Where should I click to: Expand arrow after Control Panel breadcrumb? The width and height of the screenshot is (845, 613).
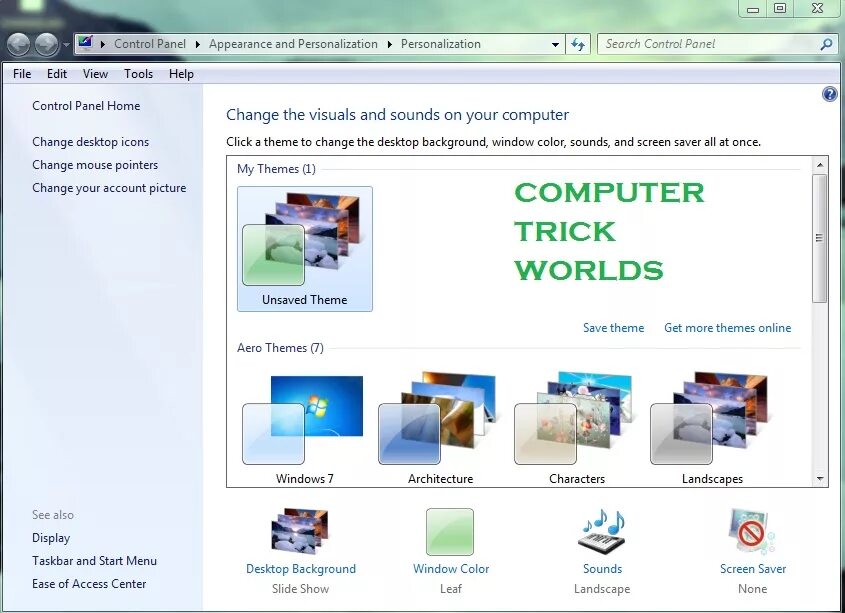pyautogui.click(x=197, y=44)
